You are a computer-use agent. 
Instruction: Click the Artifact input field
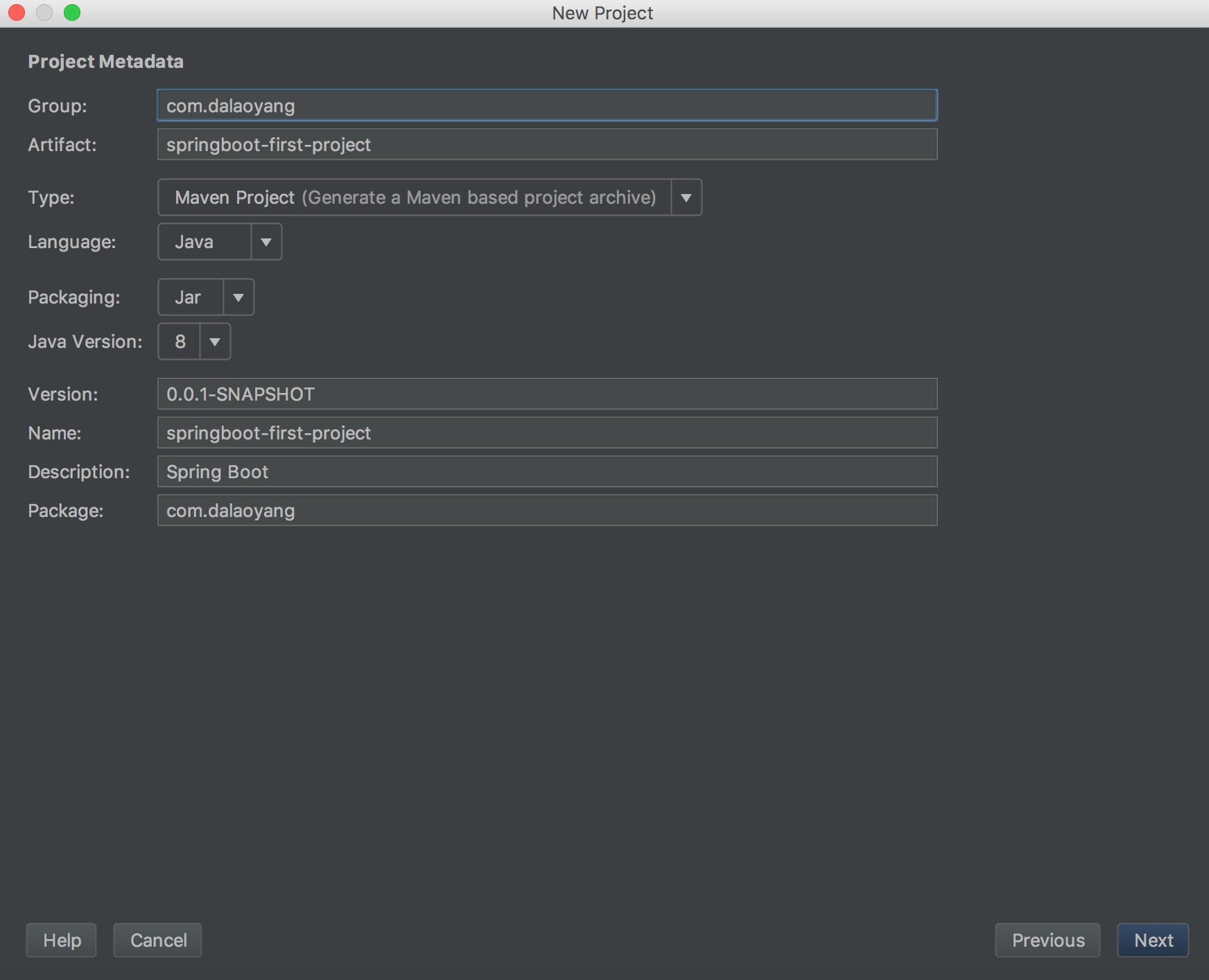(546, 144)
